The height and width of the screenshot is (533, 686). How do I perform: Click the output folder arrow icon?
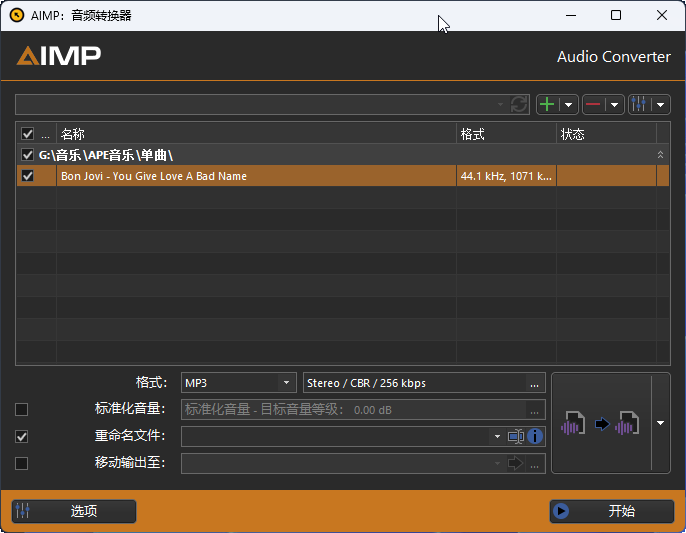[x=515, y=463]
